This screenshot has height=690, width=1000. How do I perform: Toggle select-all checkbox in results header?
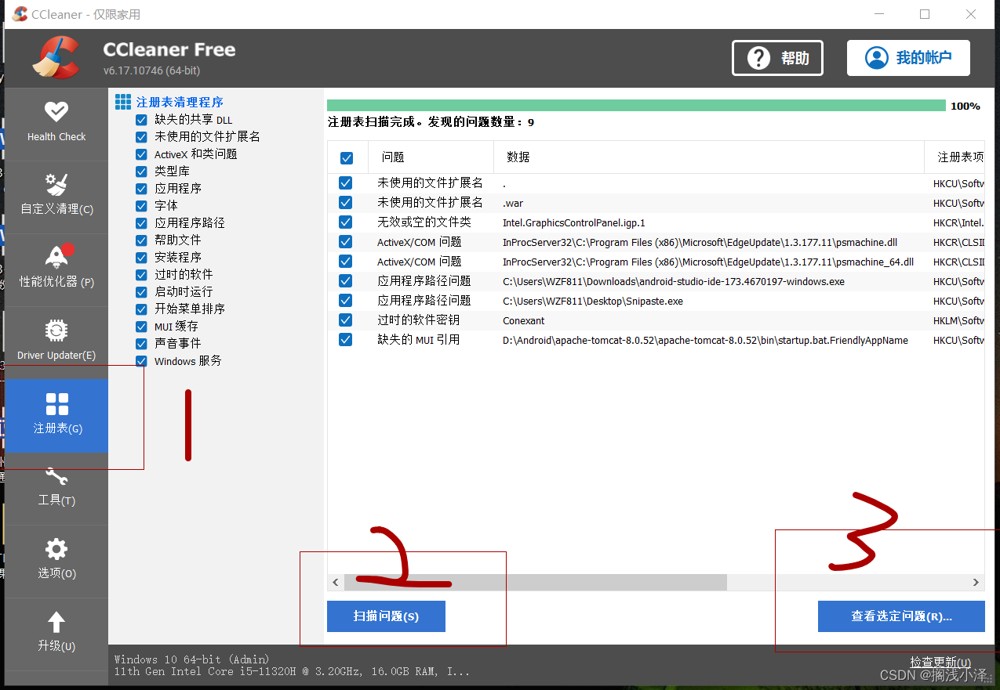pos(346,158)
